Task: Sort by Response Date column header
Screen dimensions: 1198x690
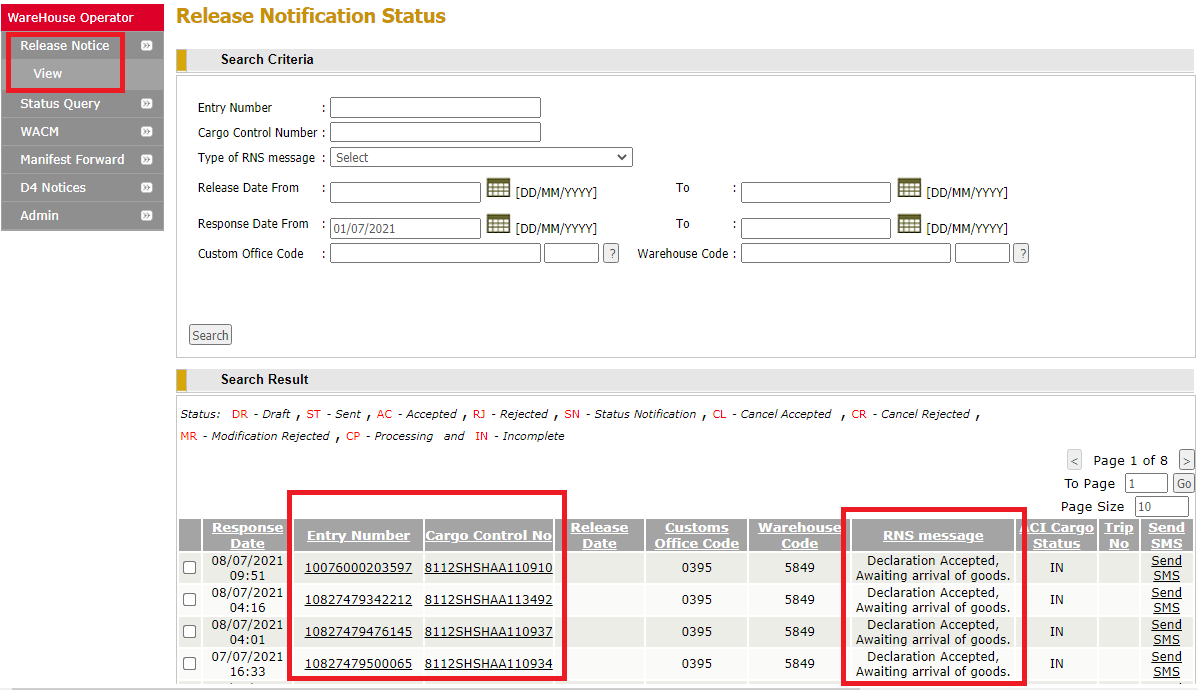Action: point(248,536)
